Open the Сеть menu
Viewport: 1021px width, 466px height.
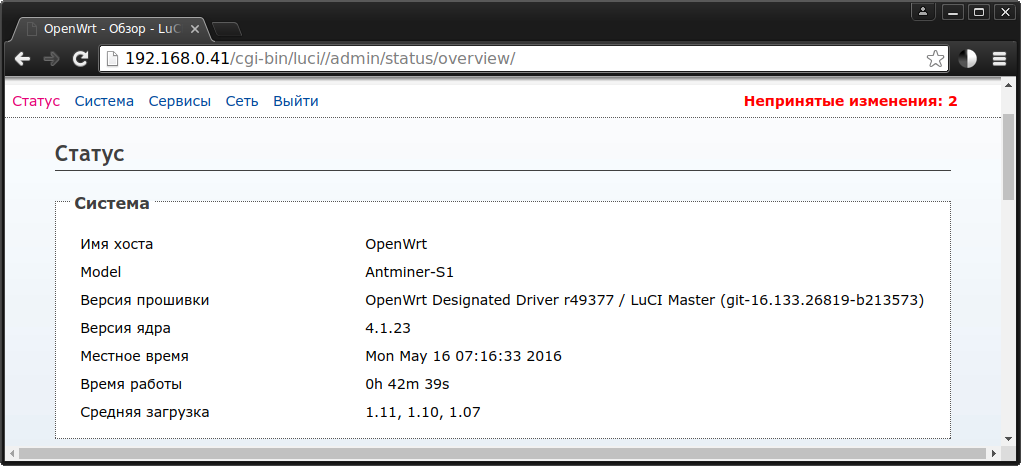(242, 101)
